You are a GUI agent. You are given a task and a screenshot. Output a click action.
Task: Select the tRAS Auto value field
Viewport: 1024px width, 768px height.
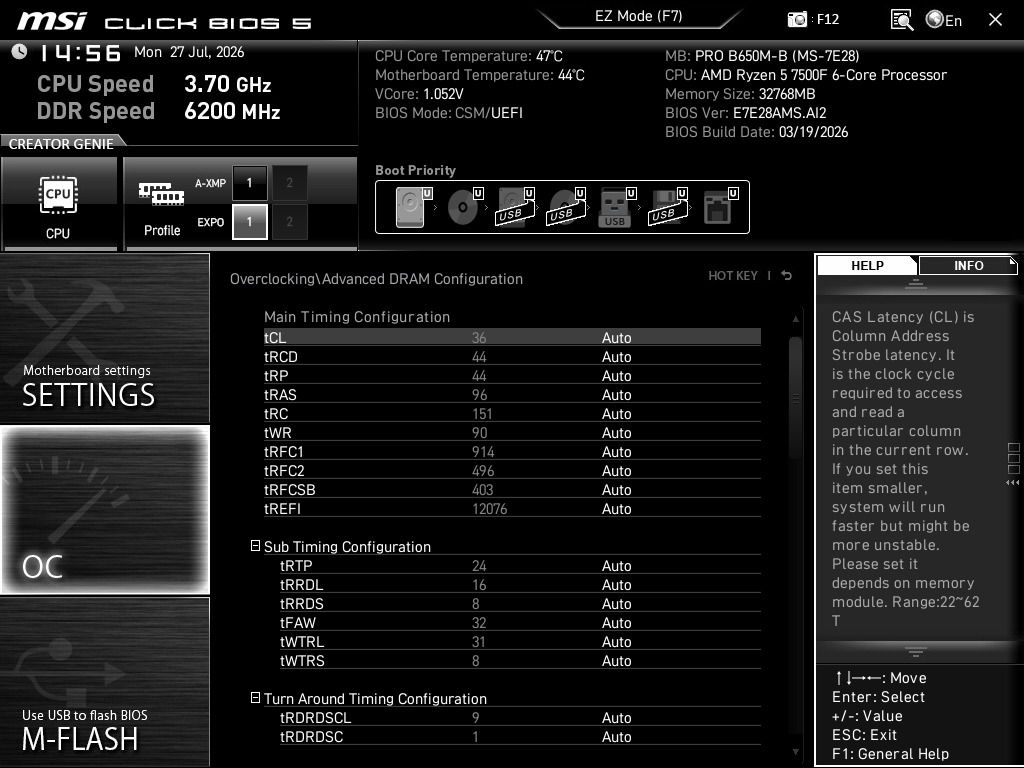616,394
